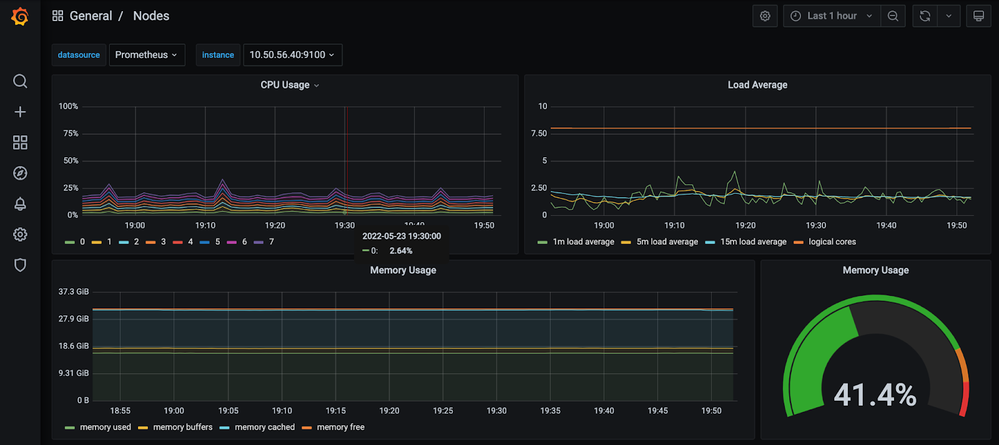Switch to TV cycle view mode
Image resolution: width=999 pixels, height=445 pixels.
979,16
